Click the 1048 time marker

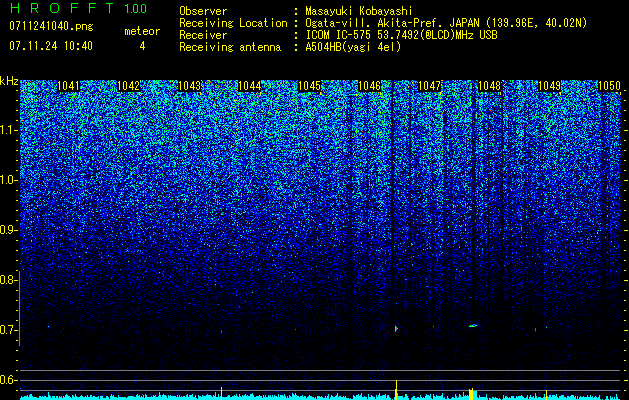[x=489, y=86]
